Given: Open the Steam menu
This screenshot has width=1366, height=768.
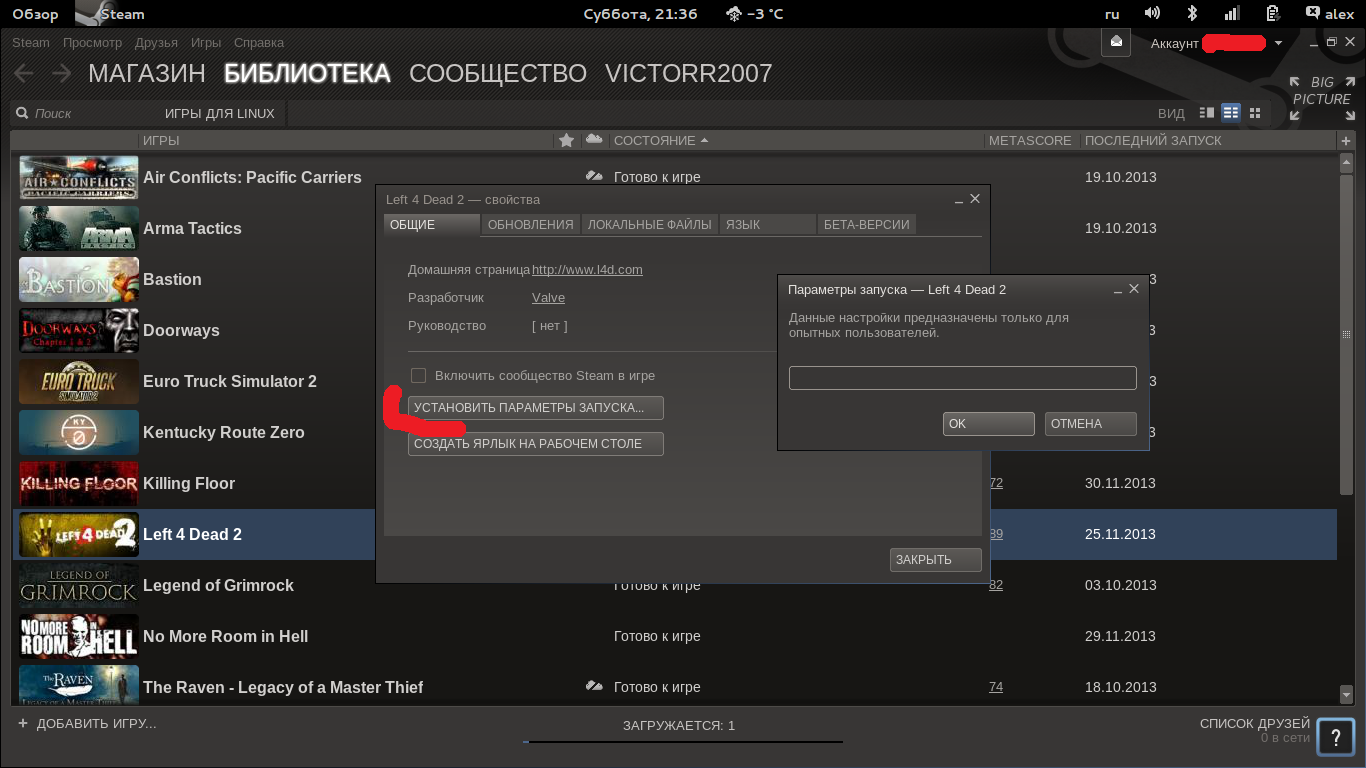Looking at the screenshot, I should tap(31, 43).
